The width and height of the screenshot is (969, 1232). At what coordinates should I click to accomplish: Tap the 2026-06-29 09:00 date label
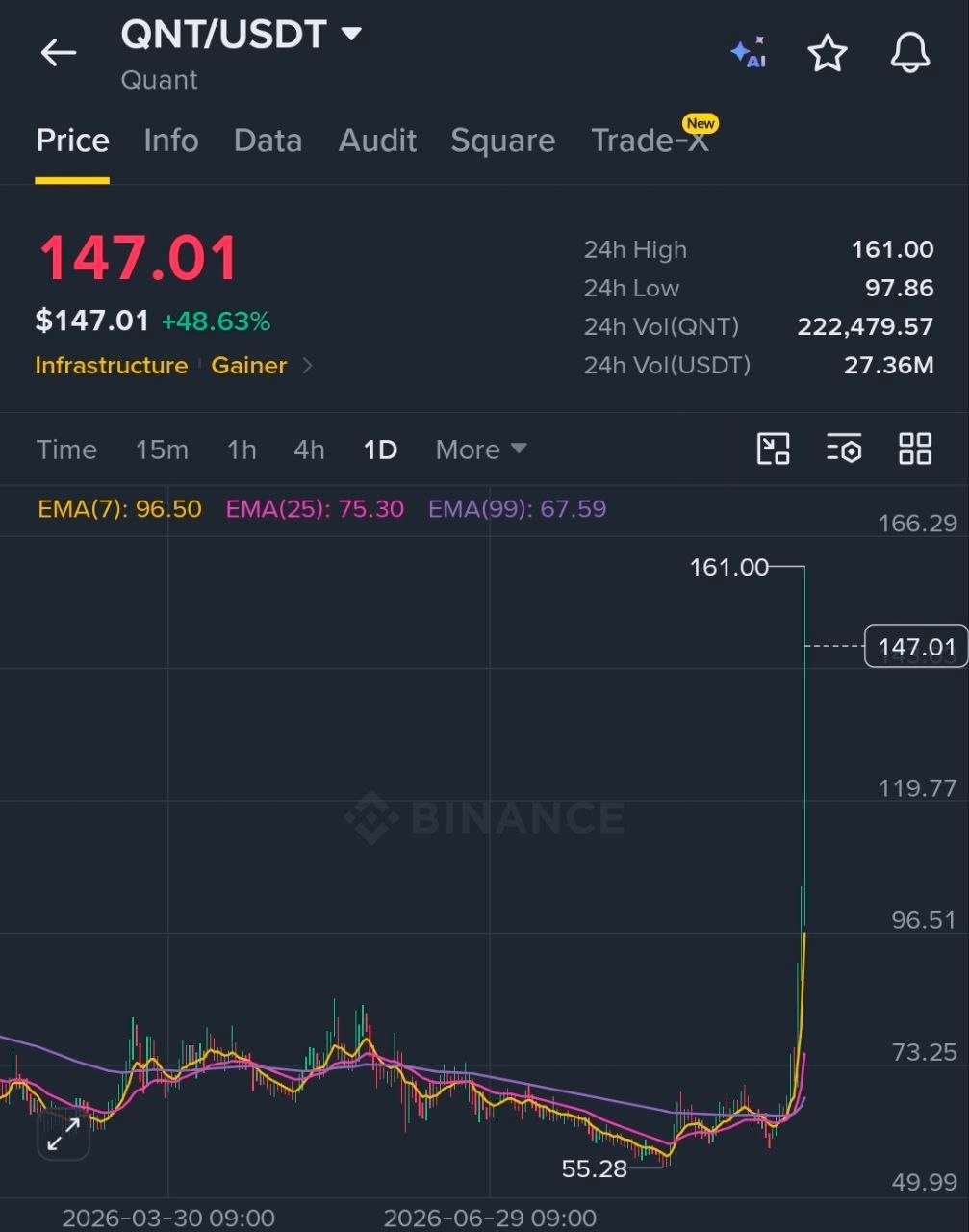click(x=490, y=1218)
